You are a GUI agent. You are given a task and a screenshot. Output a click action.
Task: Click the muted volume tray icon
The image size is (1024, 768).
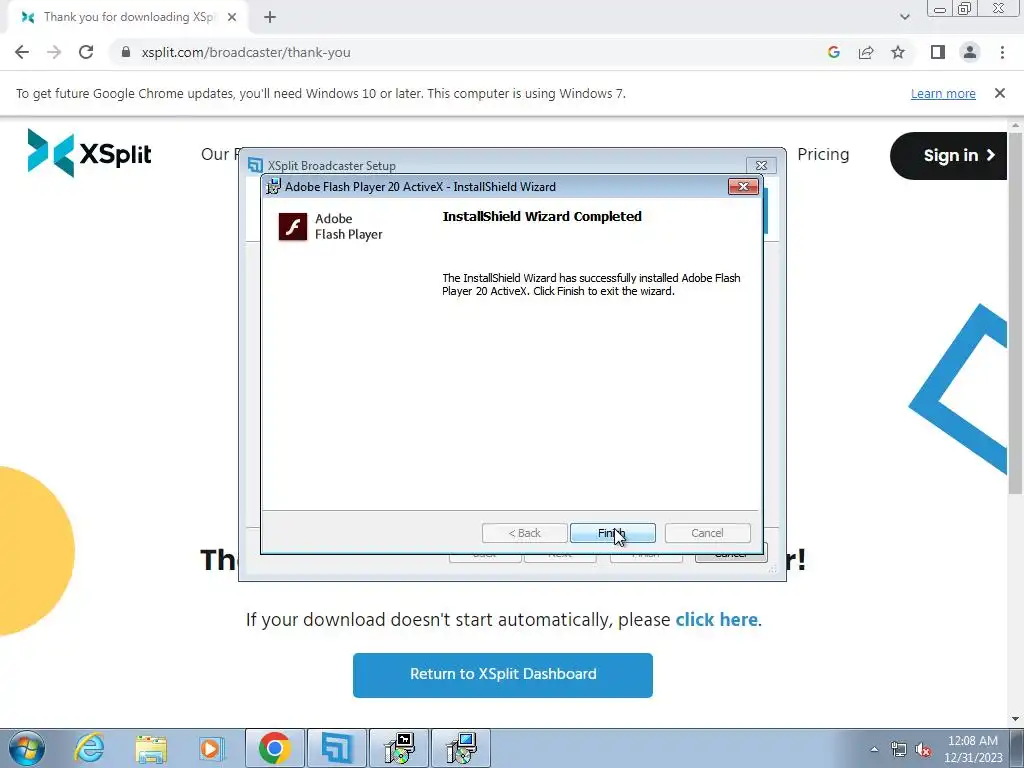[923, 749]
